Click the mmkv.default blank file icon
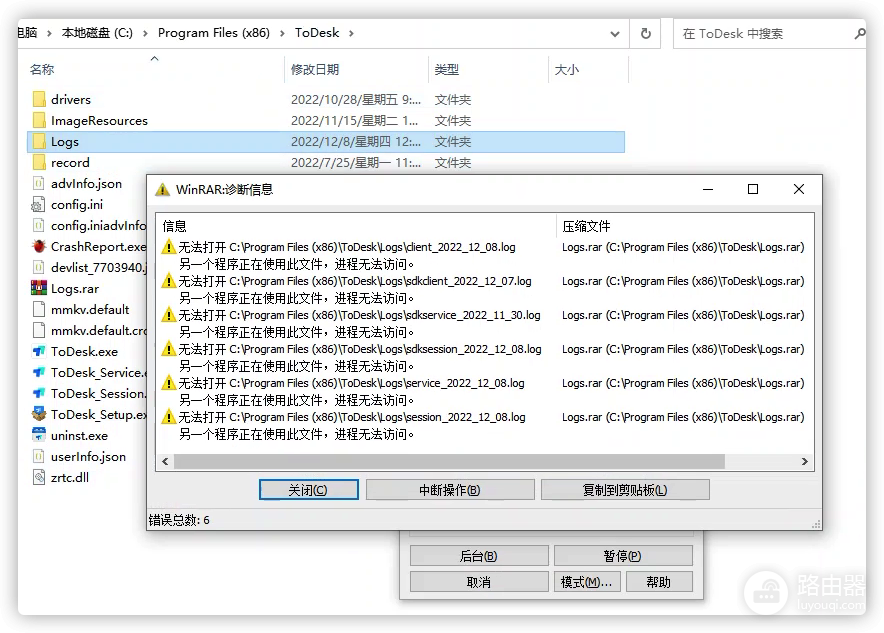The width and height of the screenshot is (884, 633). 39,309
